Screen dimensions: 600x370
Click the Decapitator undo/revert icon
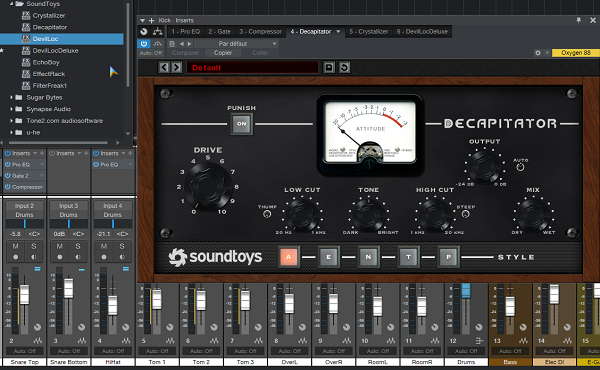click(x=344, y=68)
